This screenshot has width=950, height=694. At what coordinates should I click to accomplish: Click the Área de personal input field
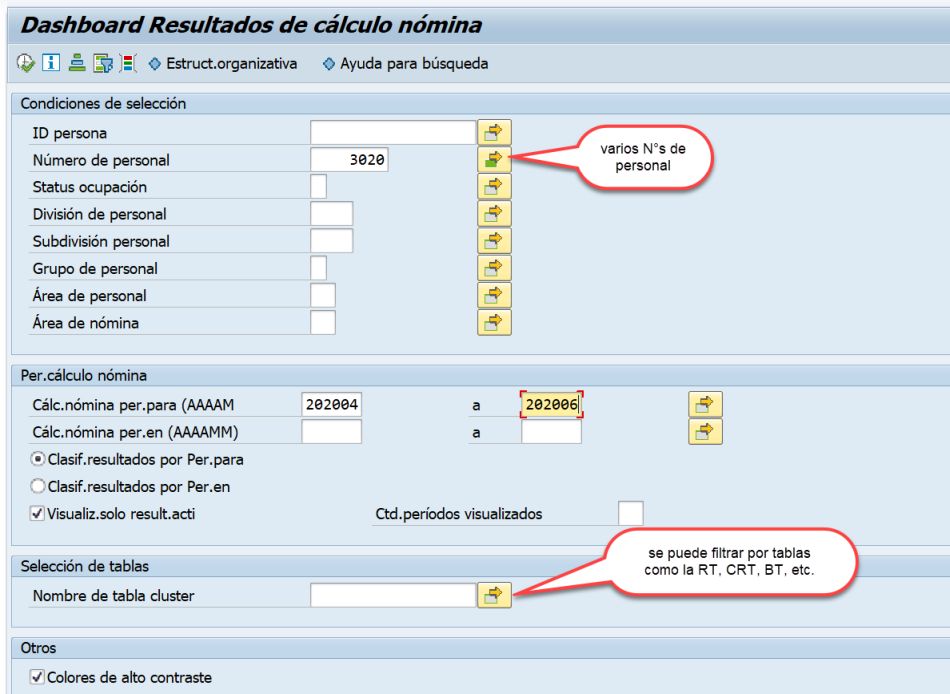[322, 295]
